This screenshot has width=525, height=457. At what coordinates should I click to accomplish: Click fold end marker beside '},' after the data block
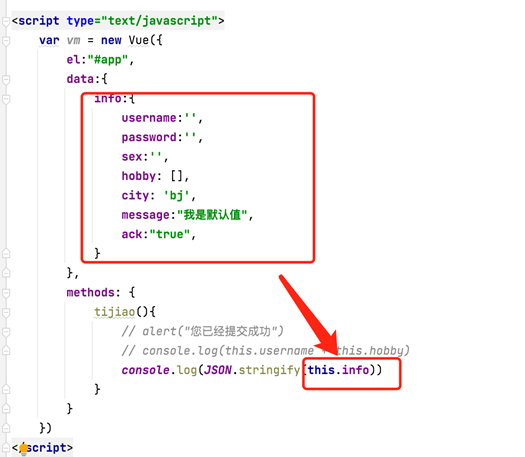6,273
